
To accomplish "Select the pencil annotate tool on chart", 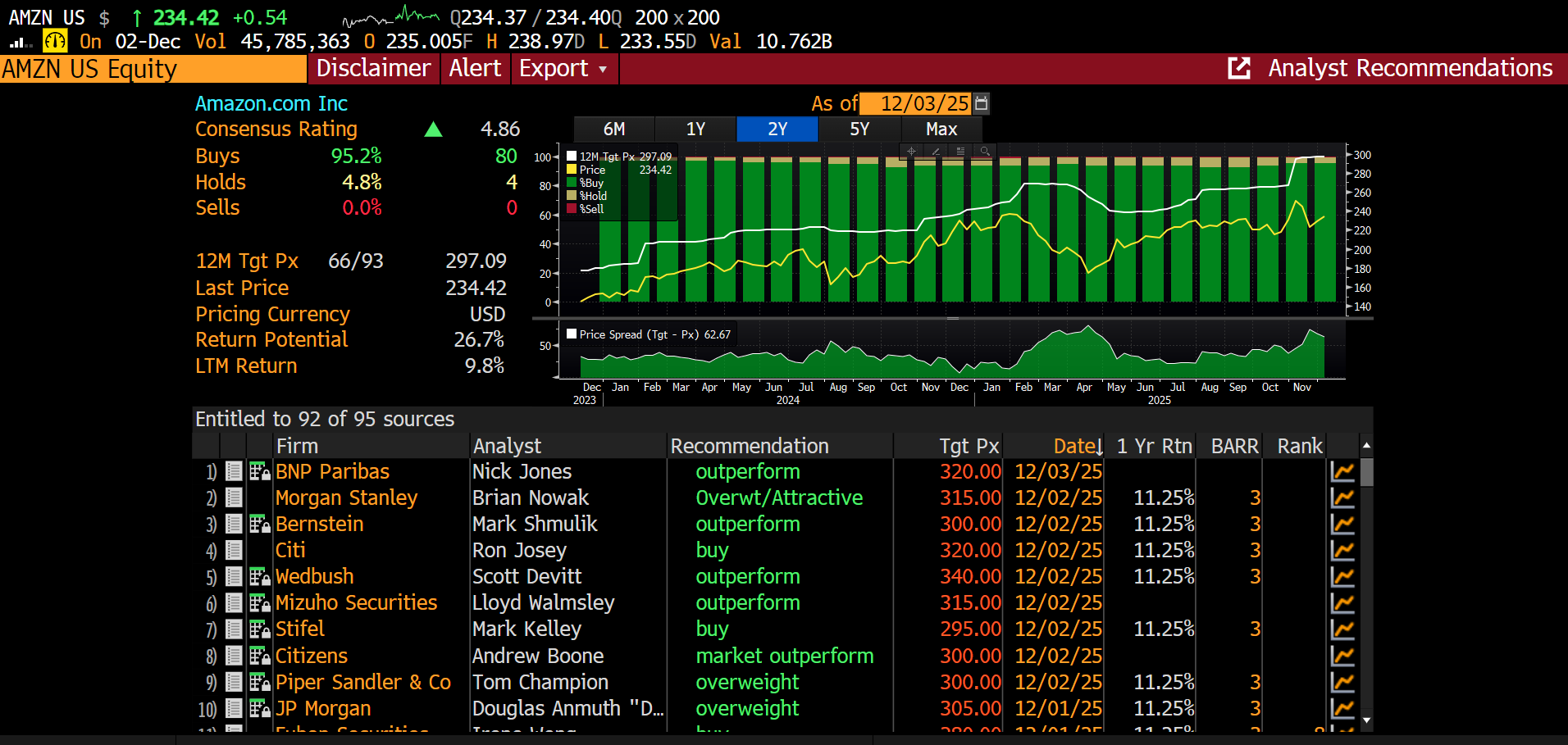I will [x=936, y=152].
